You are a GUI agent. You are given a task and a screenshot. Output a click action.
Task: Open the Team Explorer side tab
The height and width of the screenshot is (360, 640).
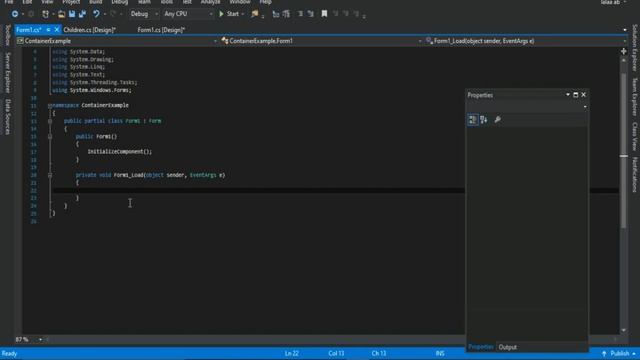[635, 97]
